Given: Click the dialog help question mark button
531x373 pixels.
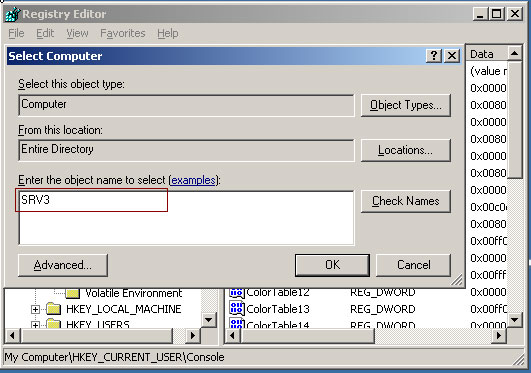Looking at the screenshot, I should coord(434,55).
